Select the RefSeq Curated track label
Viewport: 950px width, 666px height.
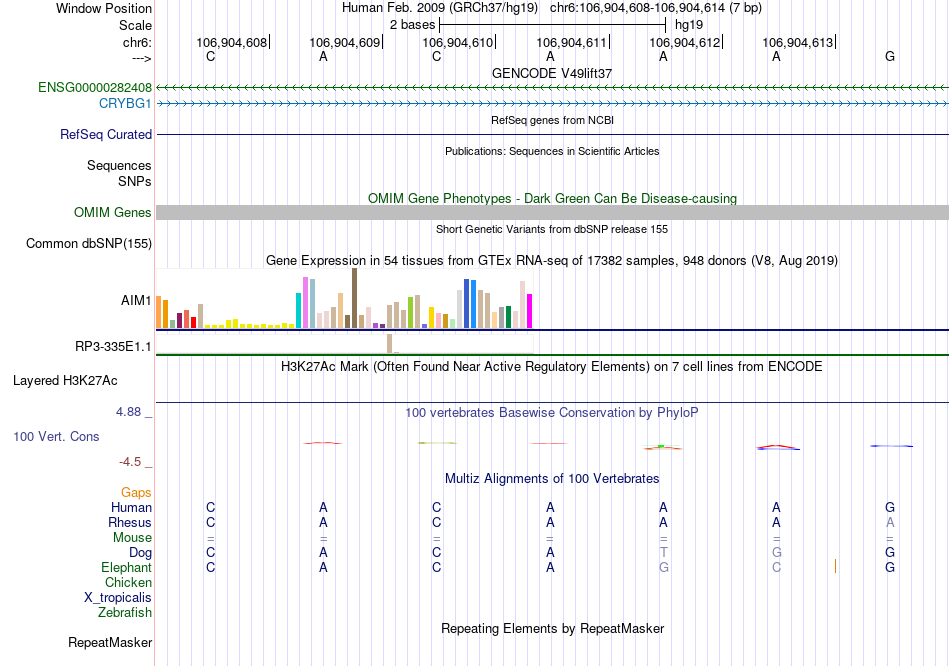point(106,135)
